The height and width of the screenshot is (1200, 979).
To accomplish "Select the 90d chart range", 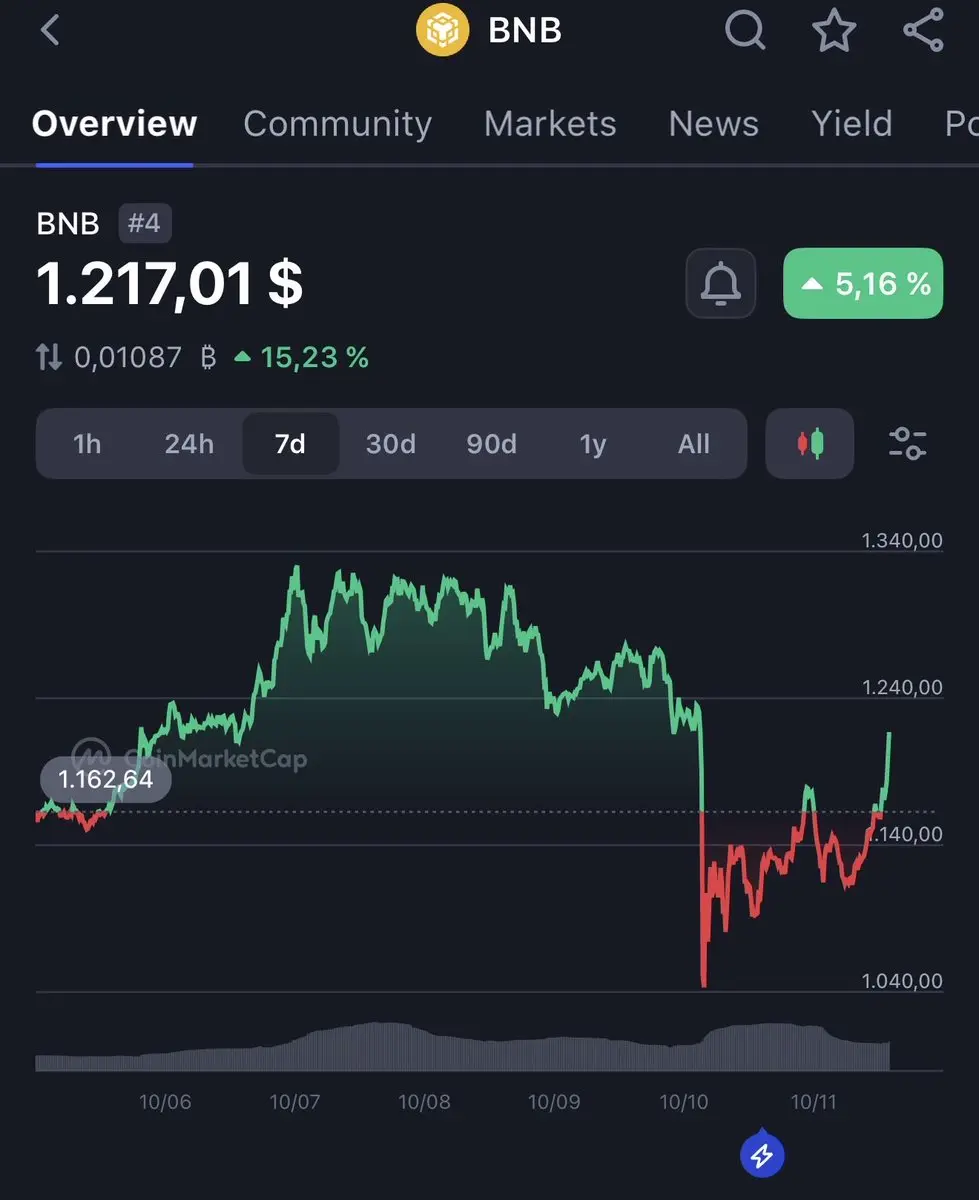I will tap(492, 443).
